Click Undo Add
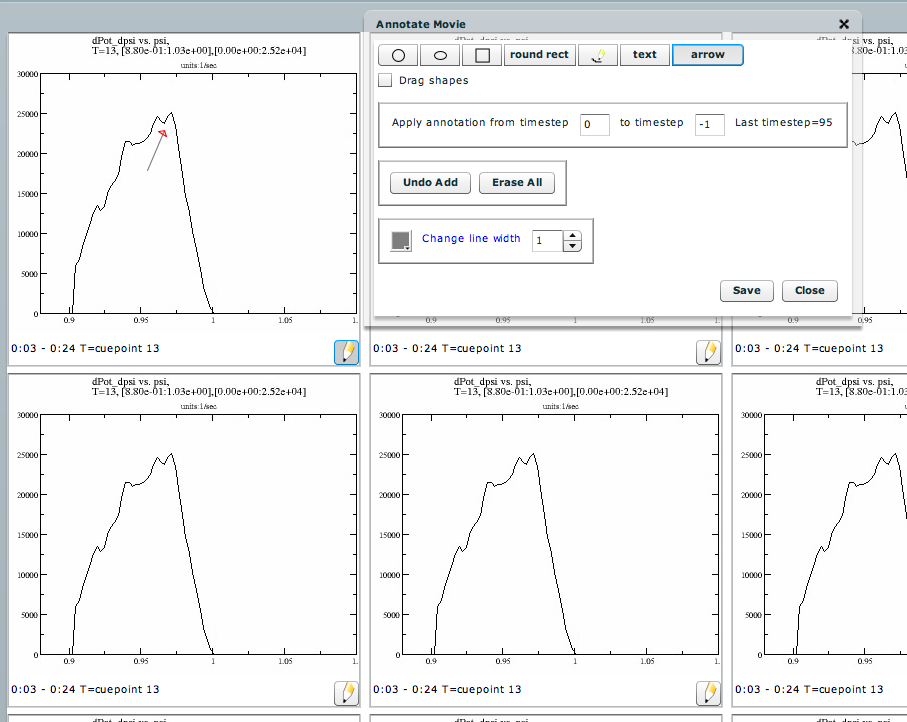Screen dimensions: 907x722 click(x=430, y=183)
